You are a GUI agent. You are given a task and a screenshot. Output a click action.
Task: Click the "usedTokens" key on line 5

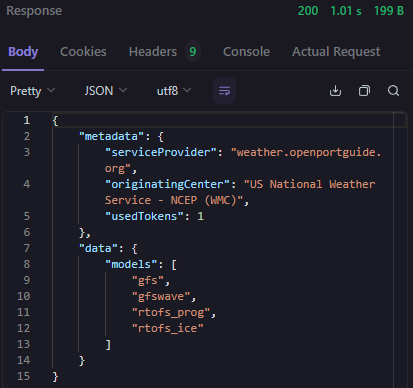pyautogui.click(x=144, y=216)
